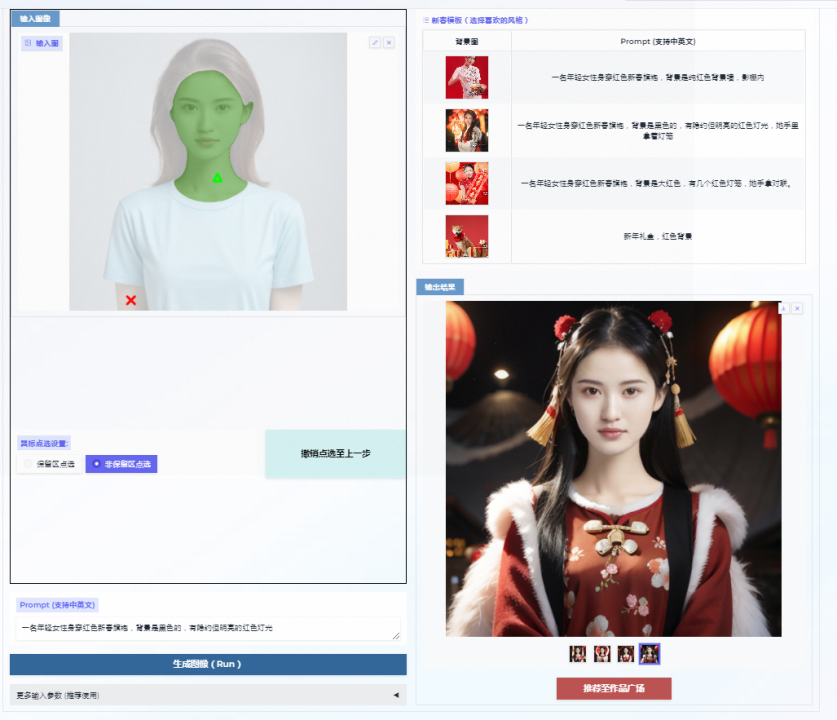Click the pencil edit icon on input image

(x=375, y=43)
